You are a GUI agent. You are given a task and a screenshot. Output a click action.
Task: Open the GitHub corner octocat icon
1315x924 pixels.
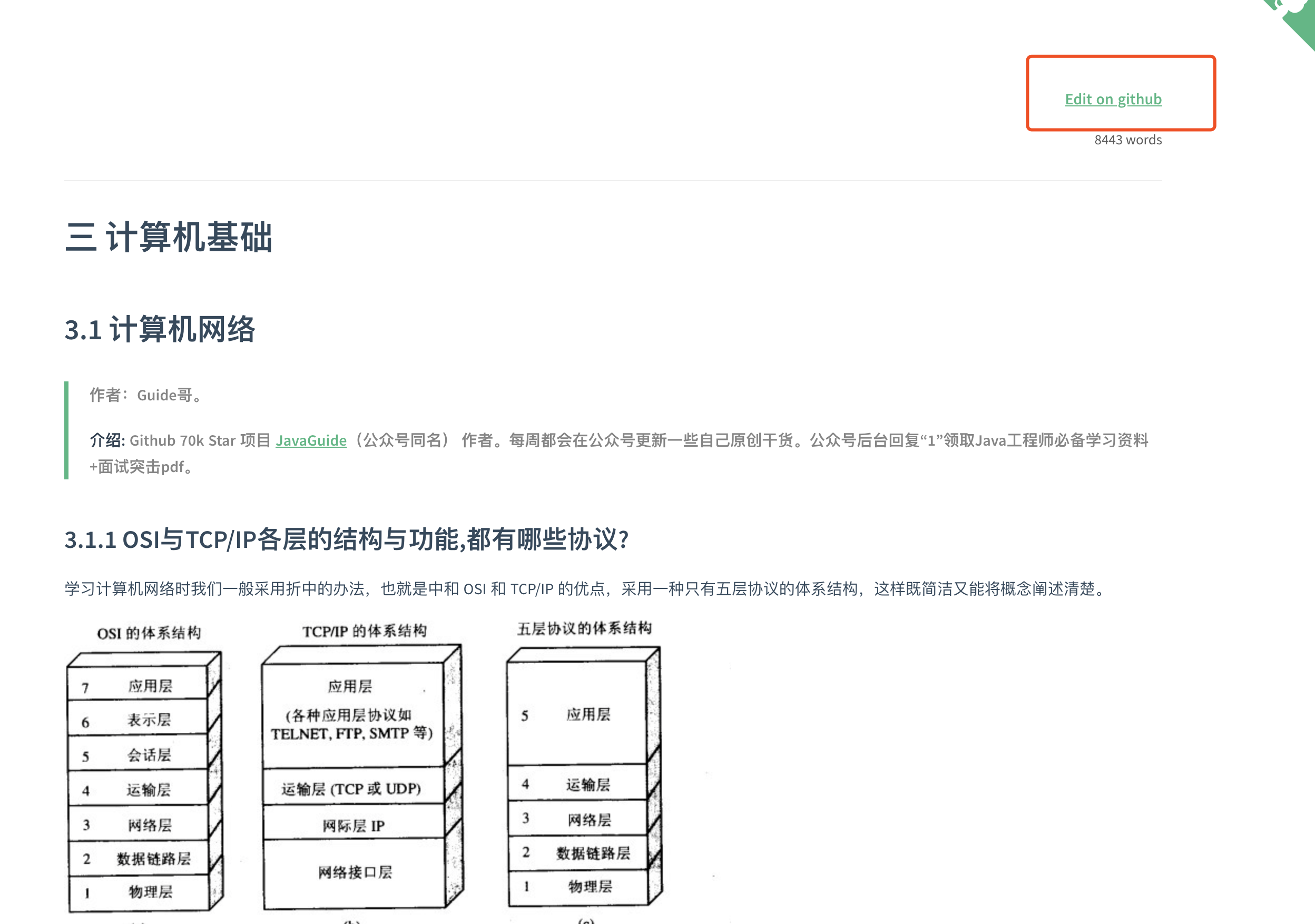[x=1296, y=16]
